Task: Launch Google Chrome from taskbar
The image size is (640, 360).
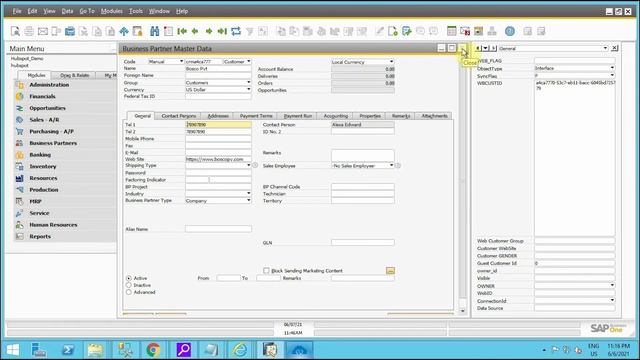Action: pyautogui.click(x=153, y=350)
